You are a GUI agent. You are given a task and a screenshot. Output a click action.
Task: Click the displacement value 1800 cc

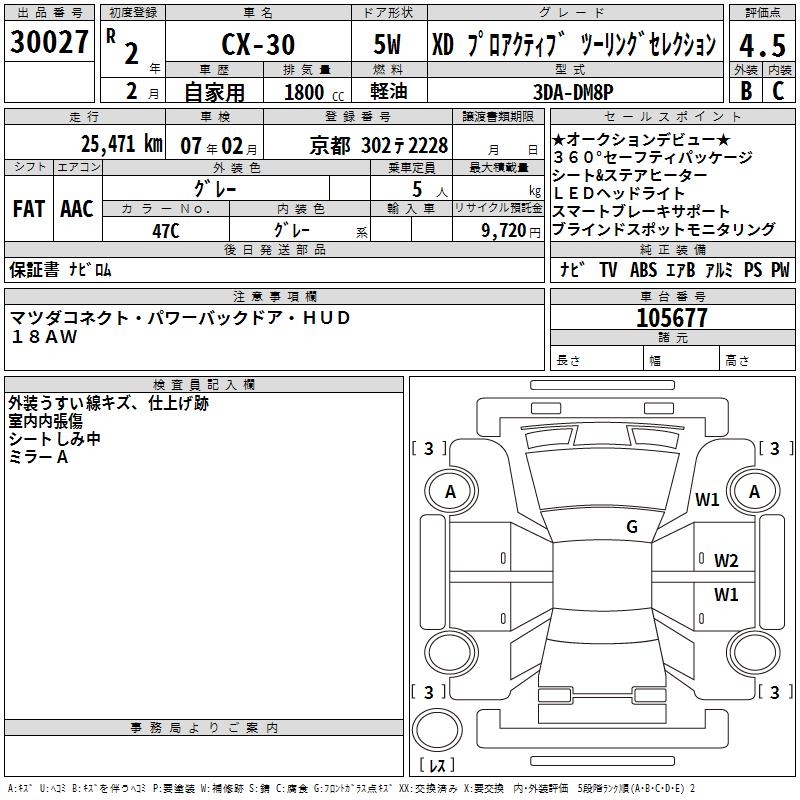coord(314,92)
